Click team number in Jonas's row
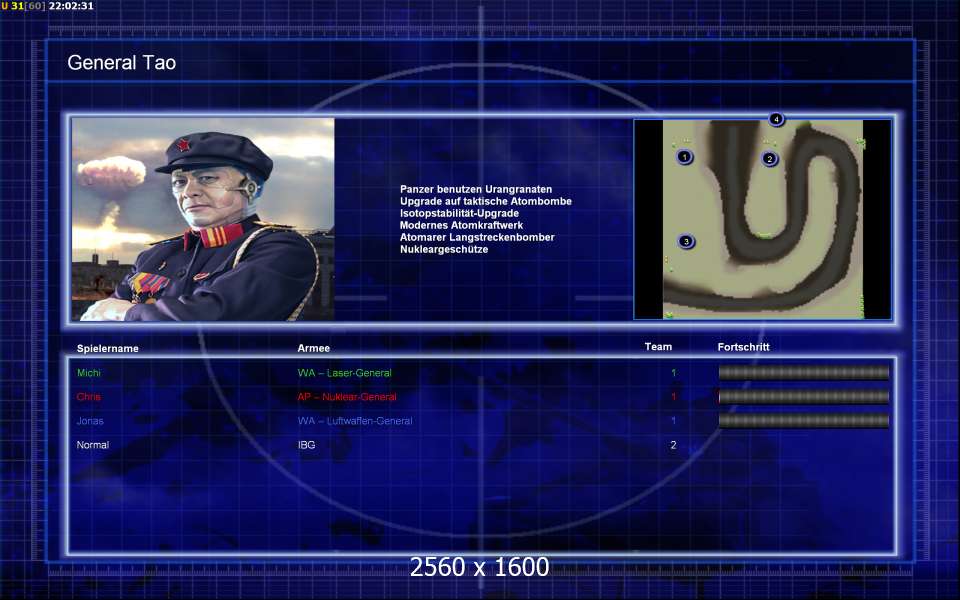The width and height of the screenshot is (960, 600). click(x=673, y=421)
